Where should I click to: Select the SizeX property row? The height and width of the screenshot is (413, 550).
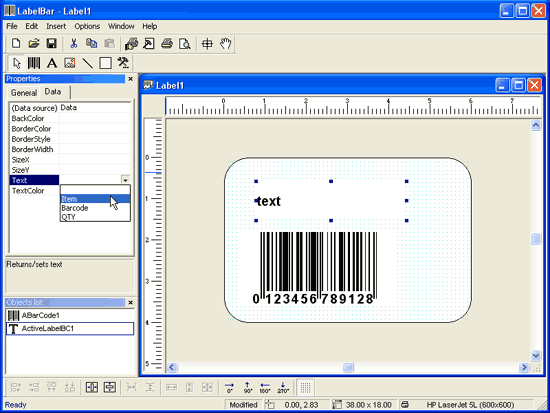[x=71, y=160]
